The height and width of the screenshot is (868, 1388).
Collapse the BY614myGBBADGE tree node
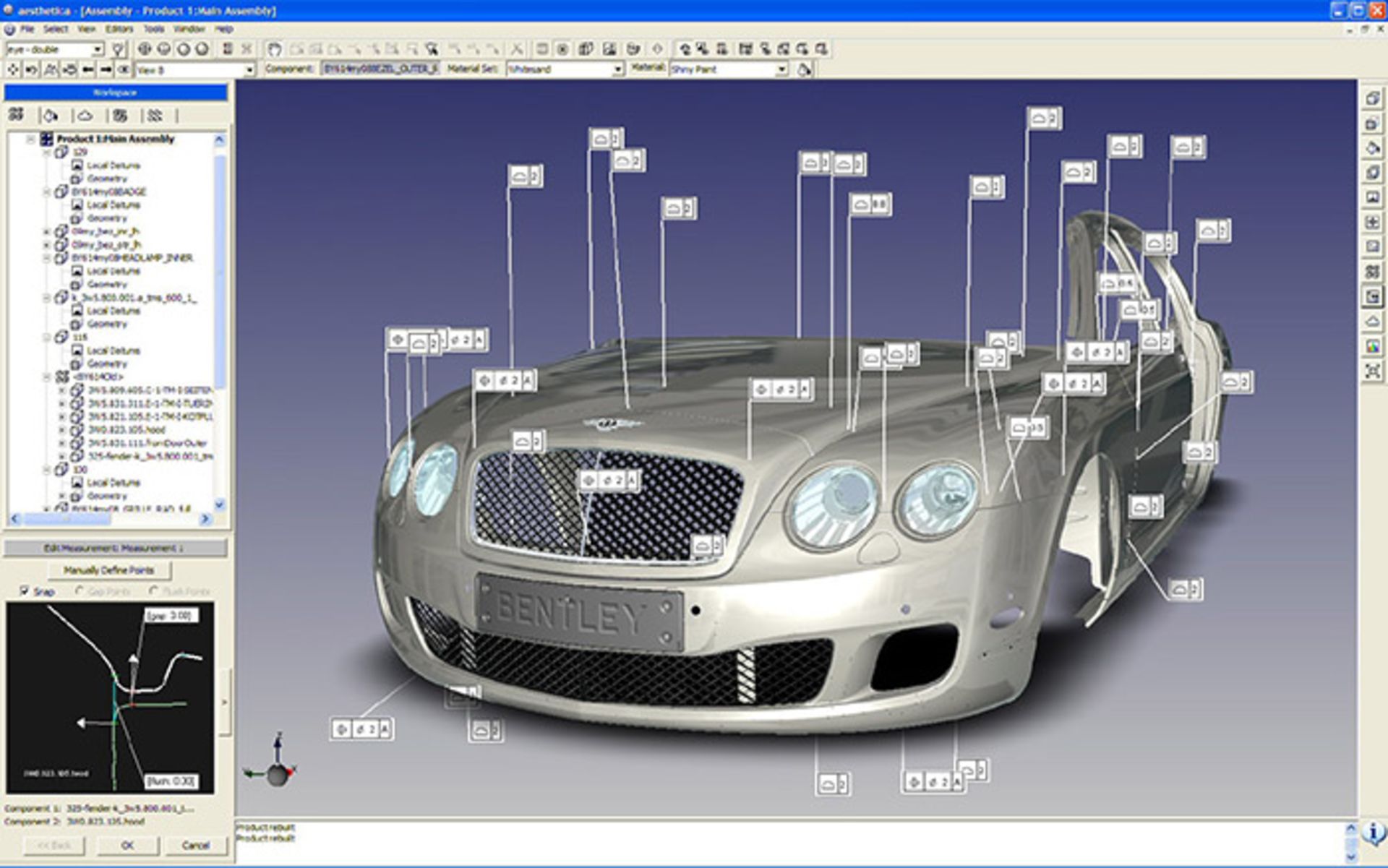pyautogui.click(x=47, y=192)
